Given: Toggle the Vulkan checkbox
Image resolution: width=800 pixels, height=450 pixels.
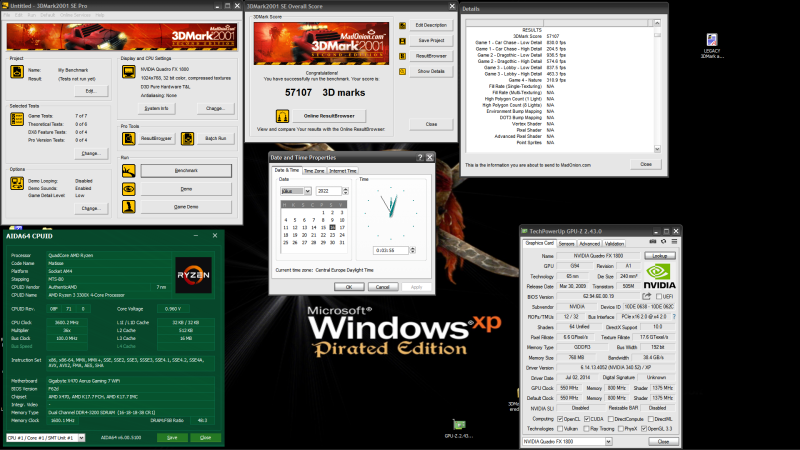Looking at the screenshot, I should pos(560,429).
